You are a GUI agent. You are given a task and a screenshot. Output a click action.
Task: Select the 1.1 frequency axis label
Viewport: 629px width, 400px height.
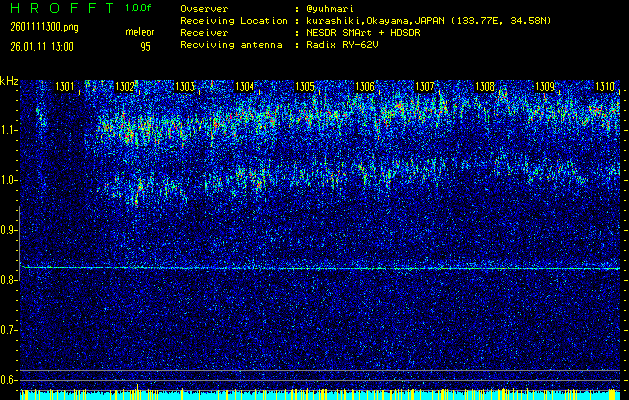(9, 130)
